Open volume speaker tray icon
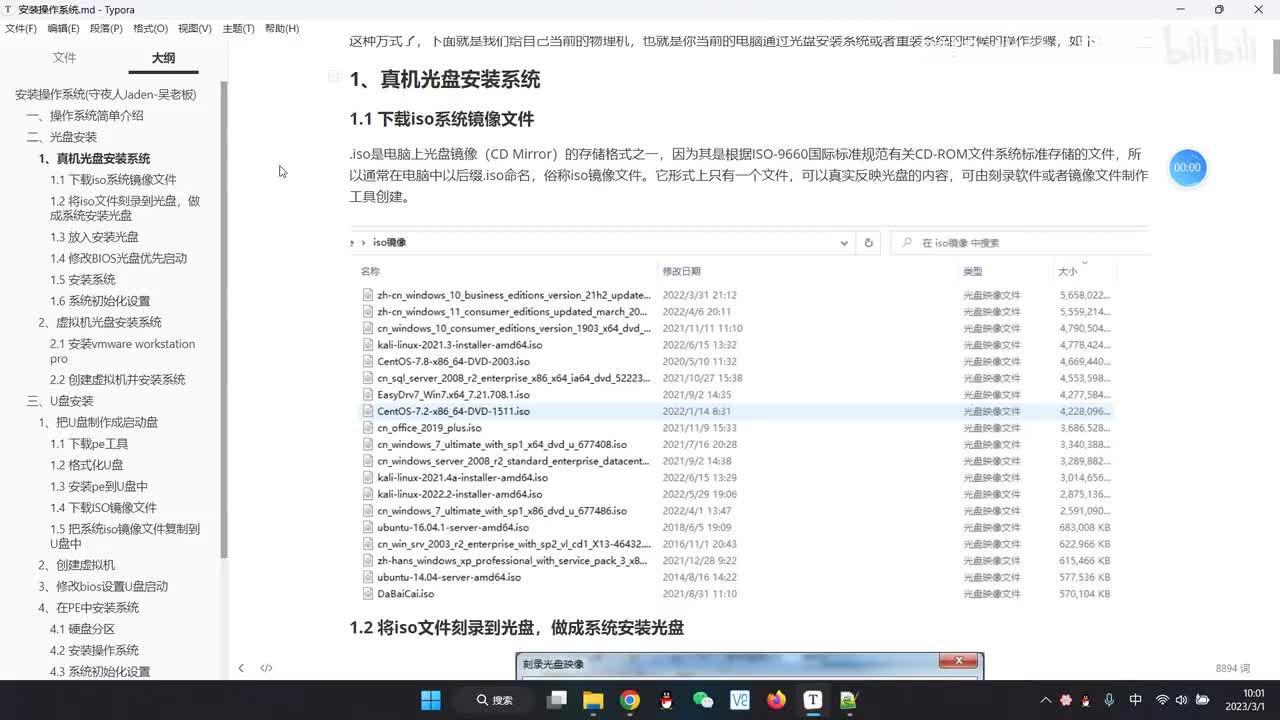Viewport: 1280px width, 720px height. (1181, 700)
